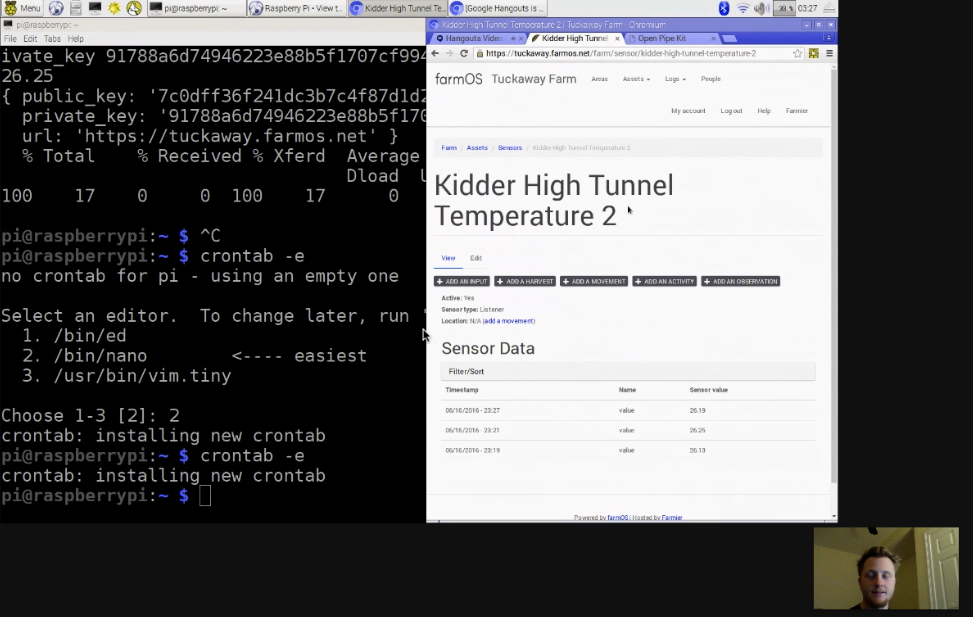Click the volume speaker tray icon

tap(761, 8)
